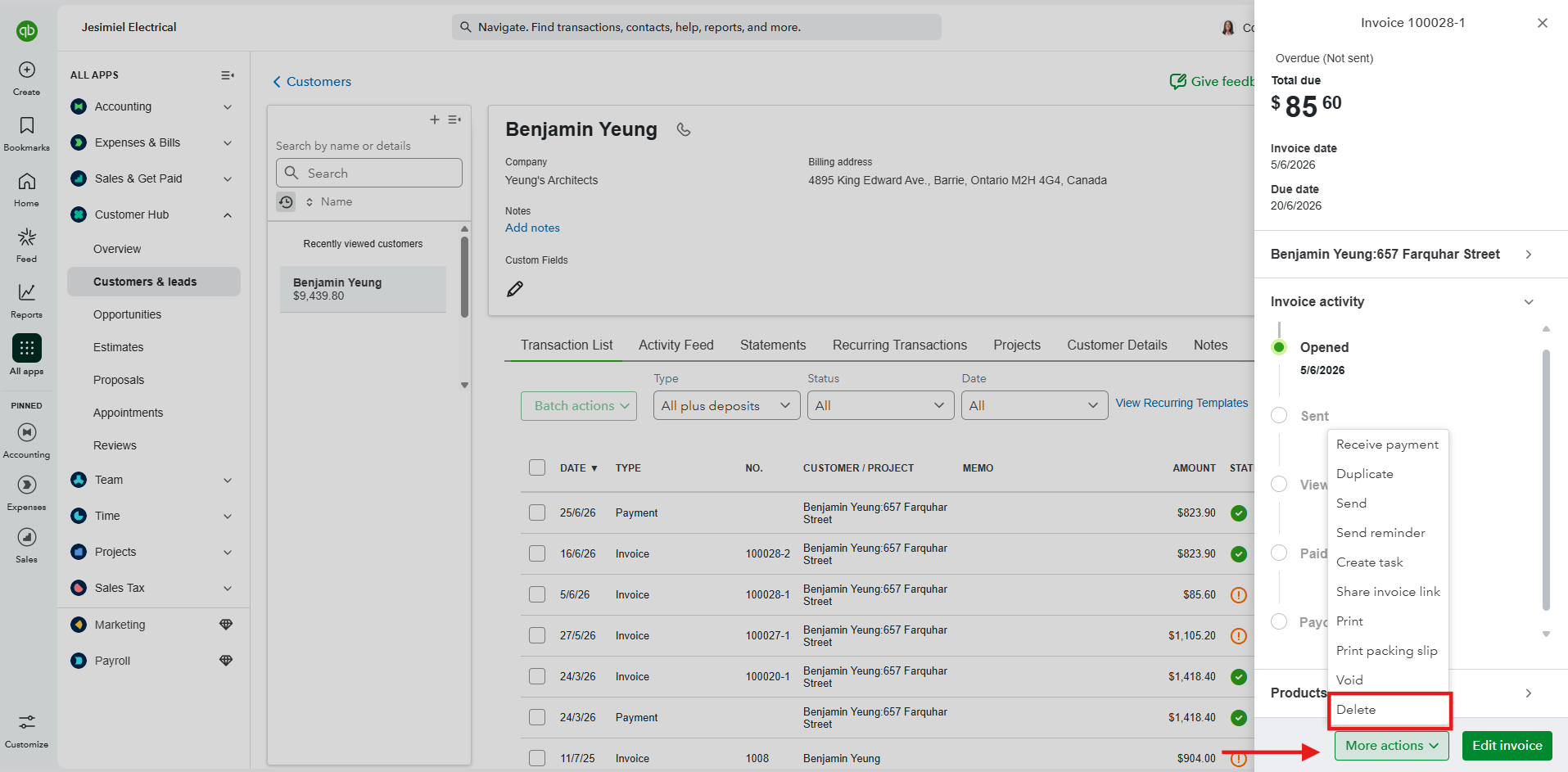The height and width of the screenshot is (772, 1568).
Task: Open the Date filter dropdown
Action: click(x=1034, y=406)
